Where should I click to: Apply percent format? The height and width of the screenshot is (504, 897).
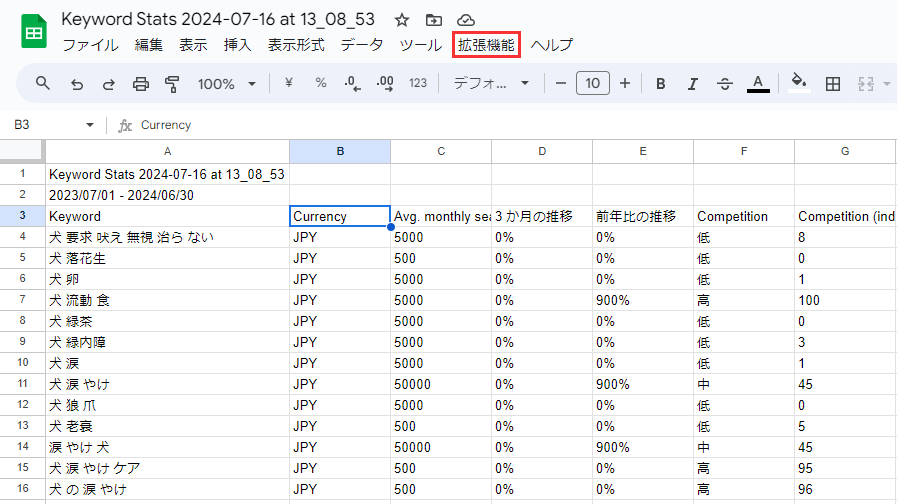[x=321, y=84]
